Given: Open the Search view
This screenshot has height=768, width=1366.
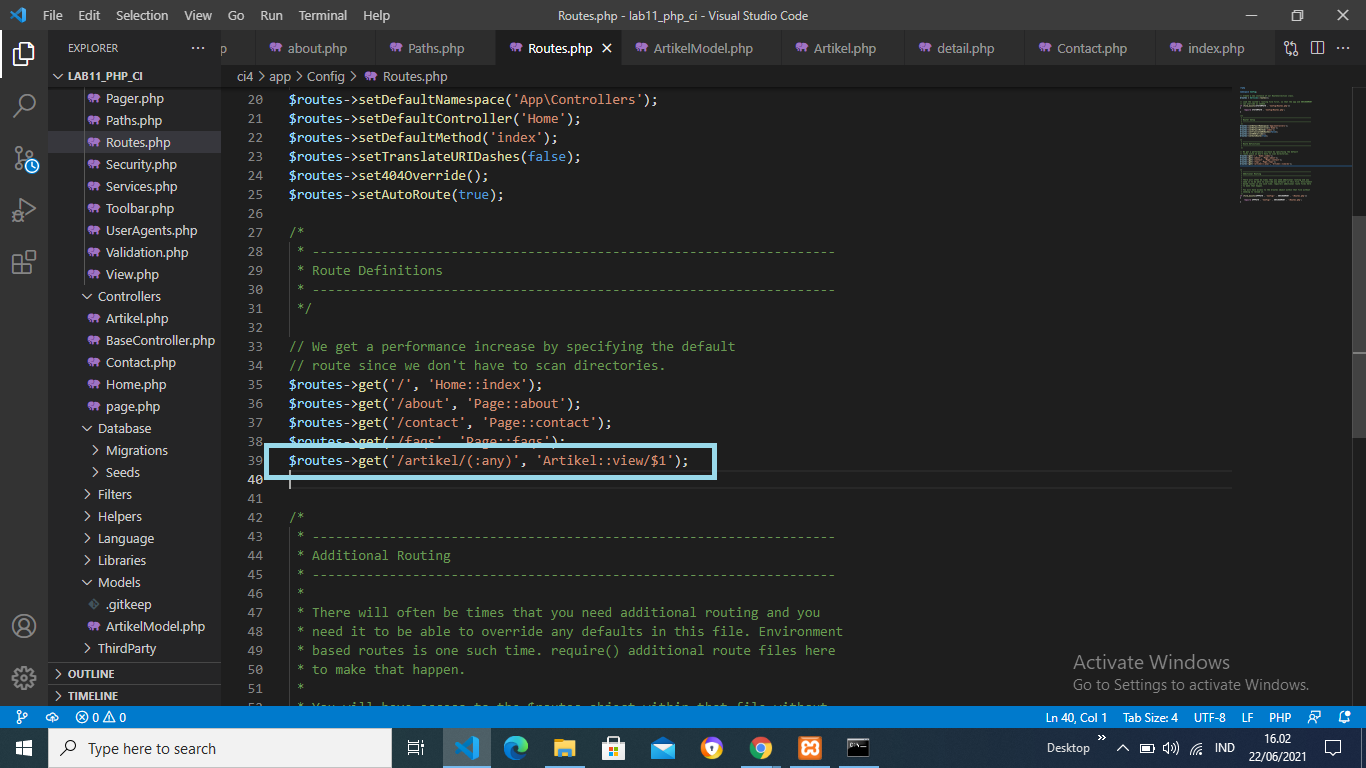Looking at the screenshot, I should click(24, 105).
